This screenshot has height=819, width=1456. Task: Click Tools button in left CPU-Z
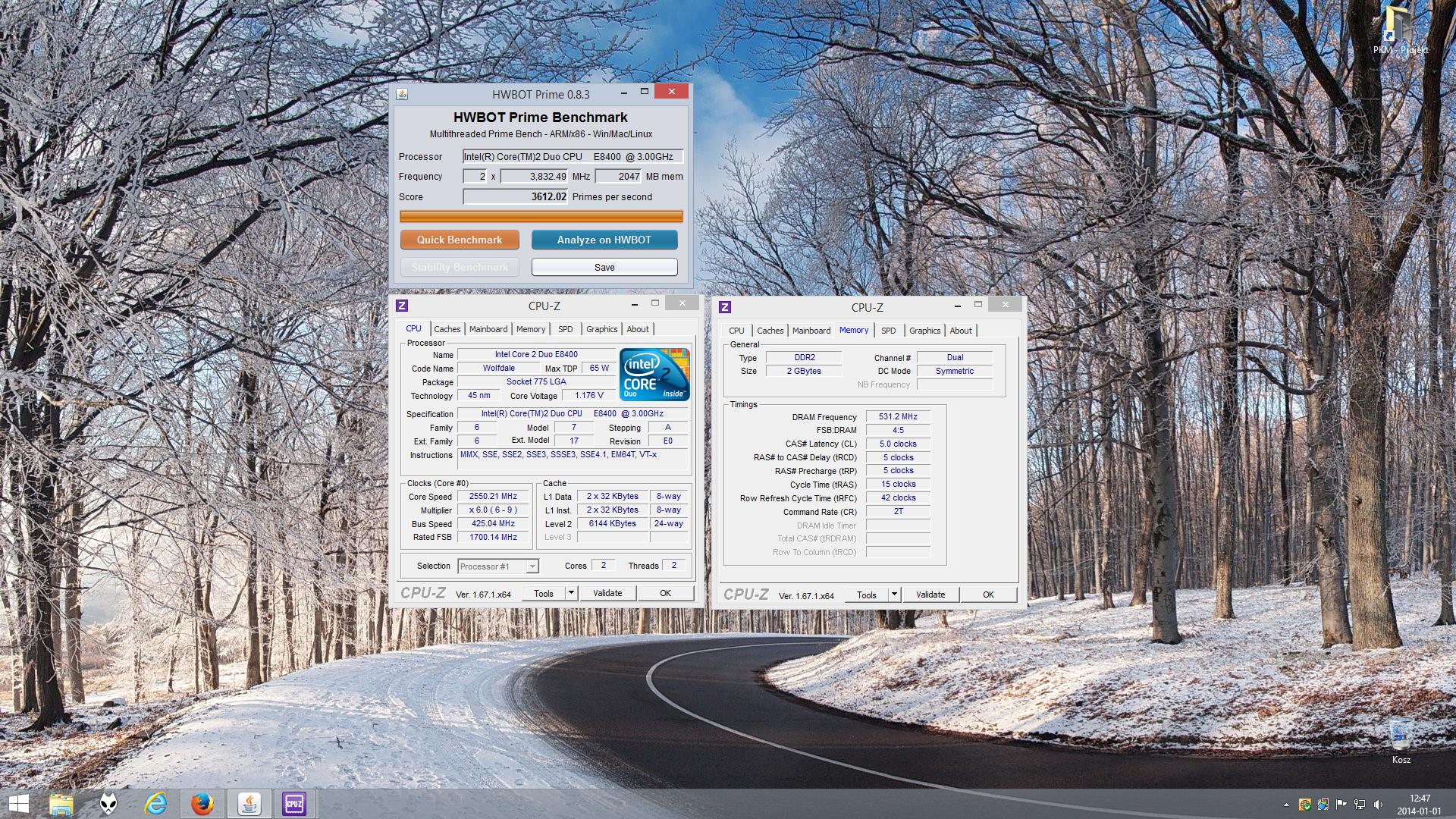click(544, 594)
